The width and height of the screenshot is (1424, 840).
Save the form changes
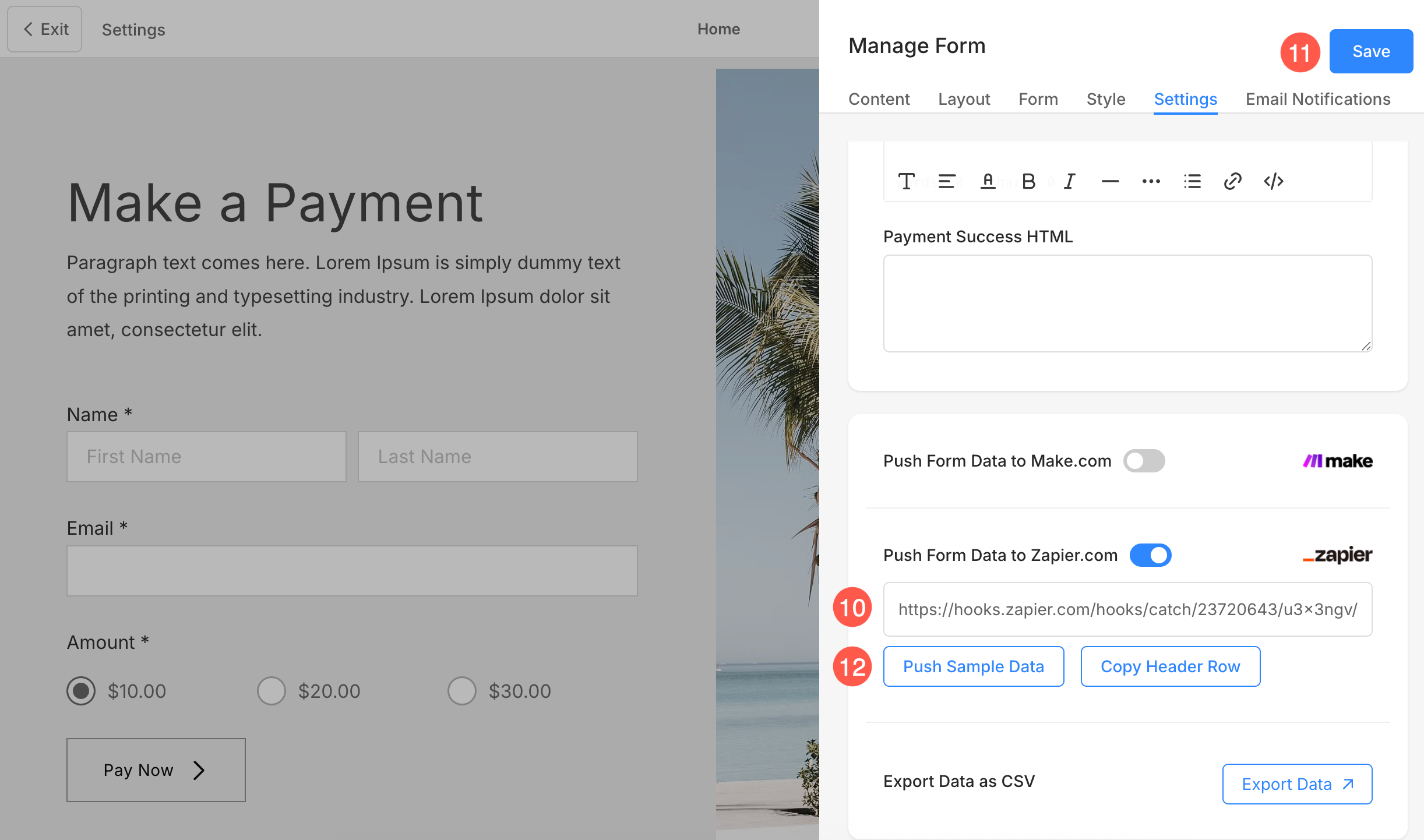[x=1371, y=51]
